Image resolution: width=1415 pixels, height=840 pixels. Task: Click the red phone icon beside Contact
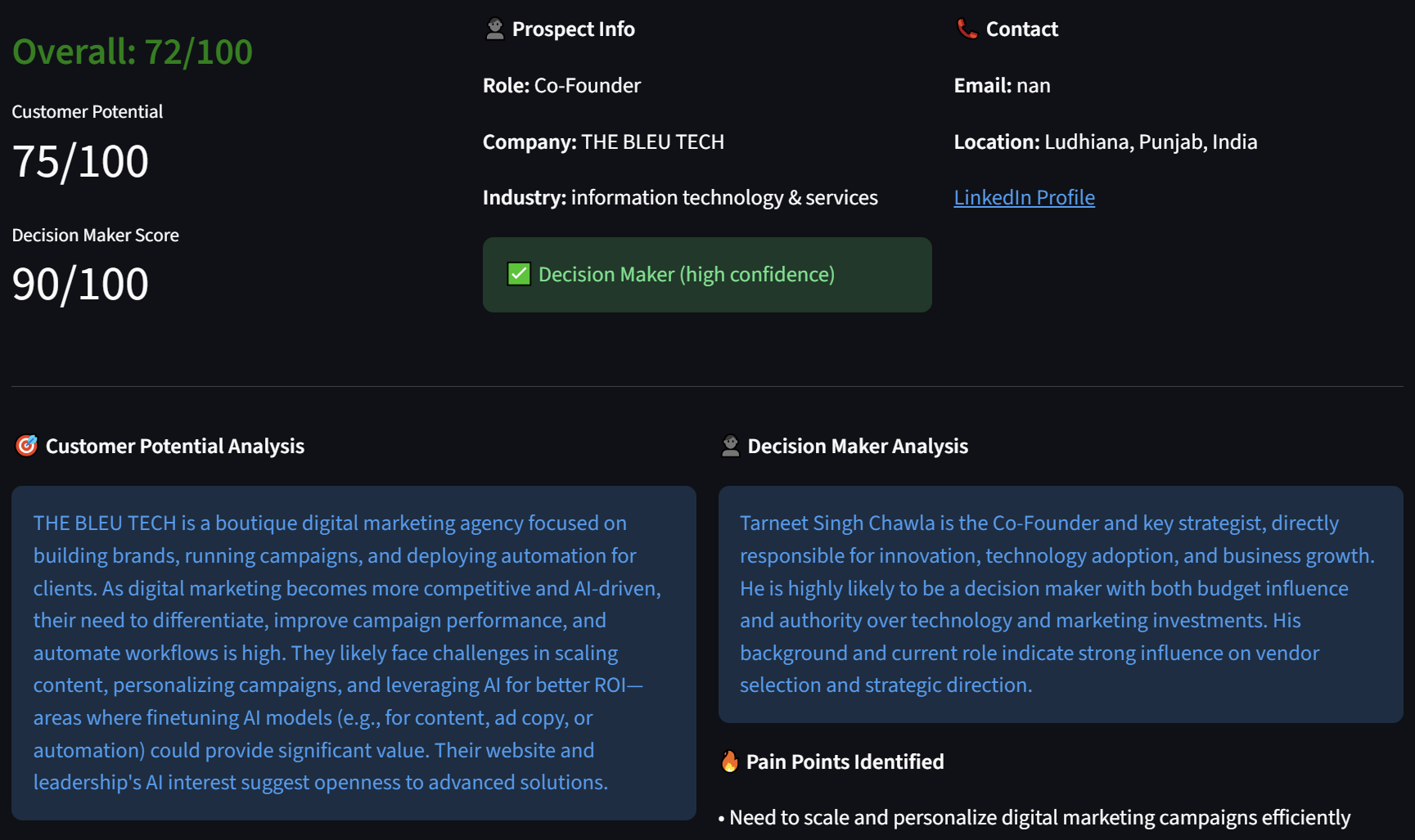[x=967, y=28]
